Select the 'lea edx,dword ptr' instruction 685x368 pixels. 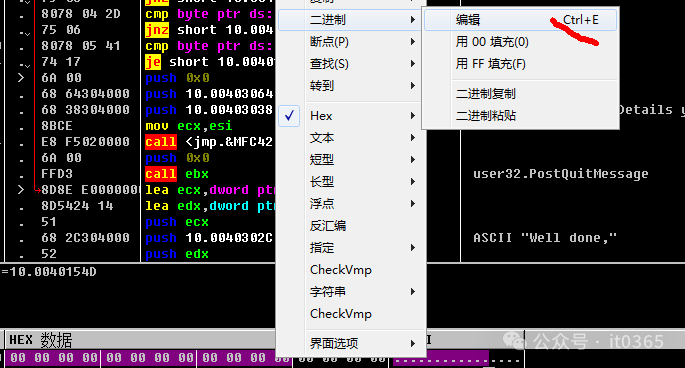coord(210,206)
